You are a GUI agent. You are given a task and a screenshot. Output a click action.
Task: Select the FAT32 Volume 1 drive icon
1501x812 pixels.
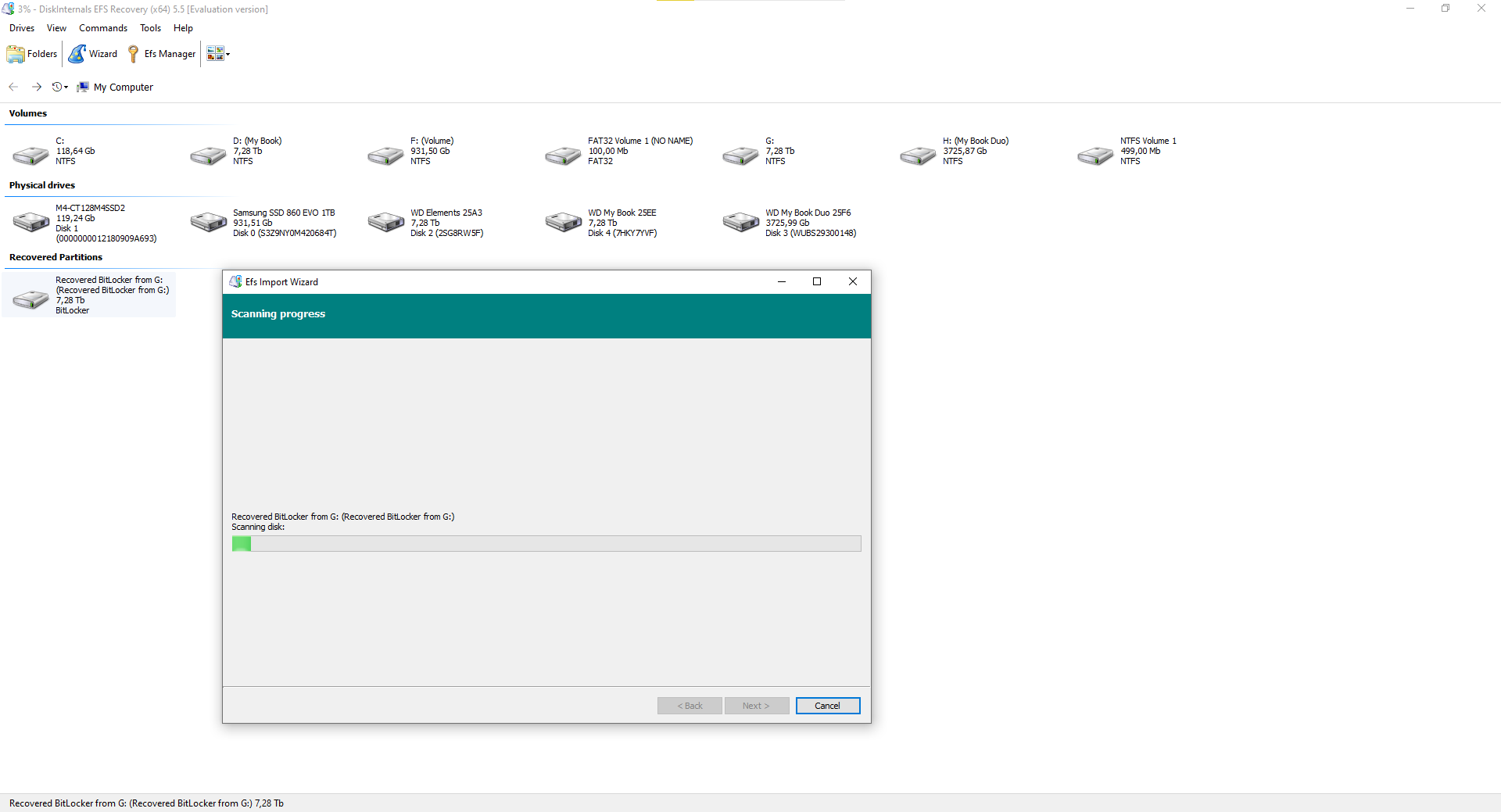(564, 156)
